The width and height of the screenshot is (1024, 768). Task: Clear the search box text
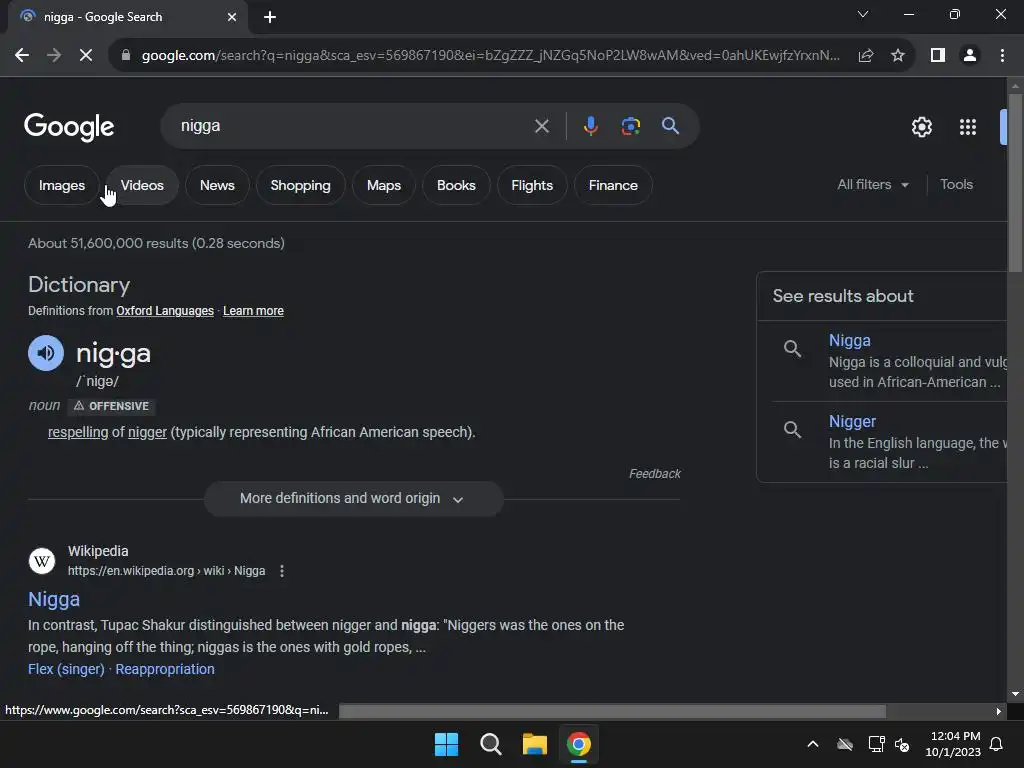[541, 126]
